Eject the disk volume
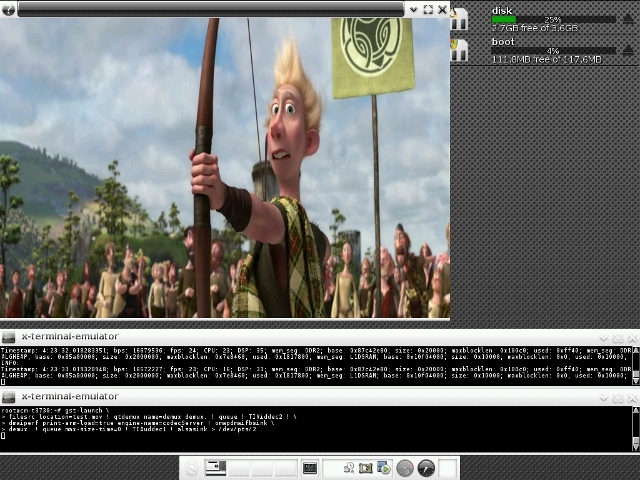 click(628, 18)
